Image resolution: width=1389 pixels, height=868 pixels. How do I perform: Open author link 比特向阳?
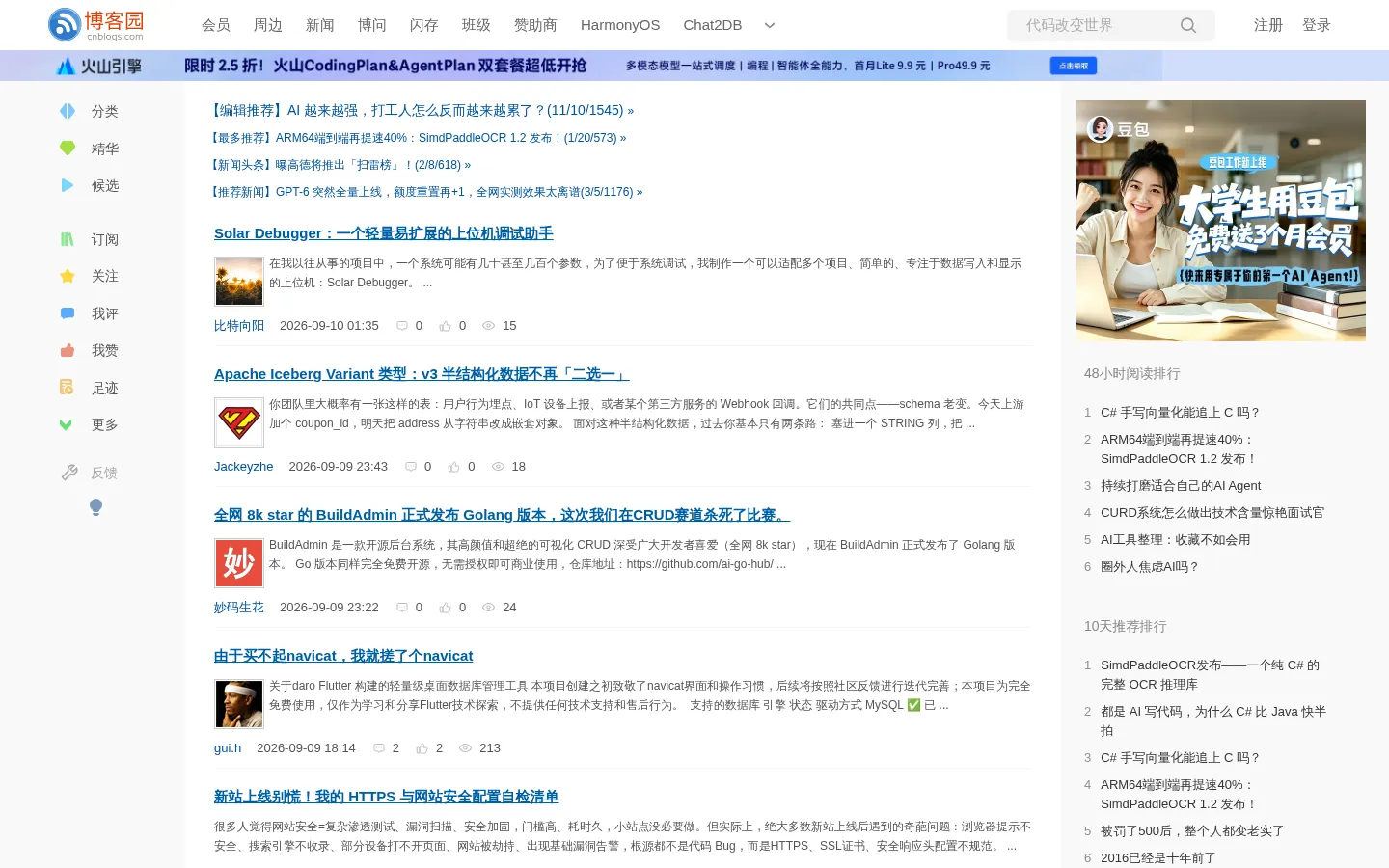point(239,326)
